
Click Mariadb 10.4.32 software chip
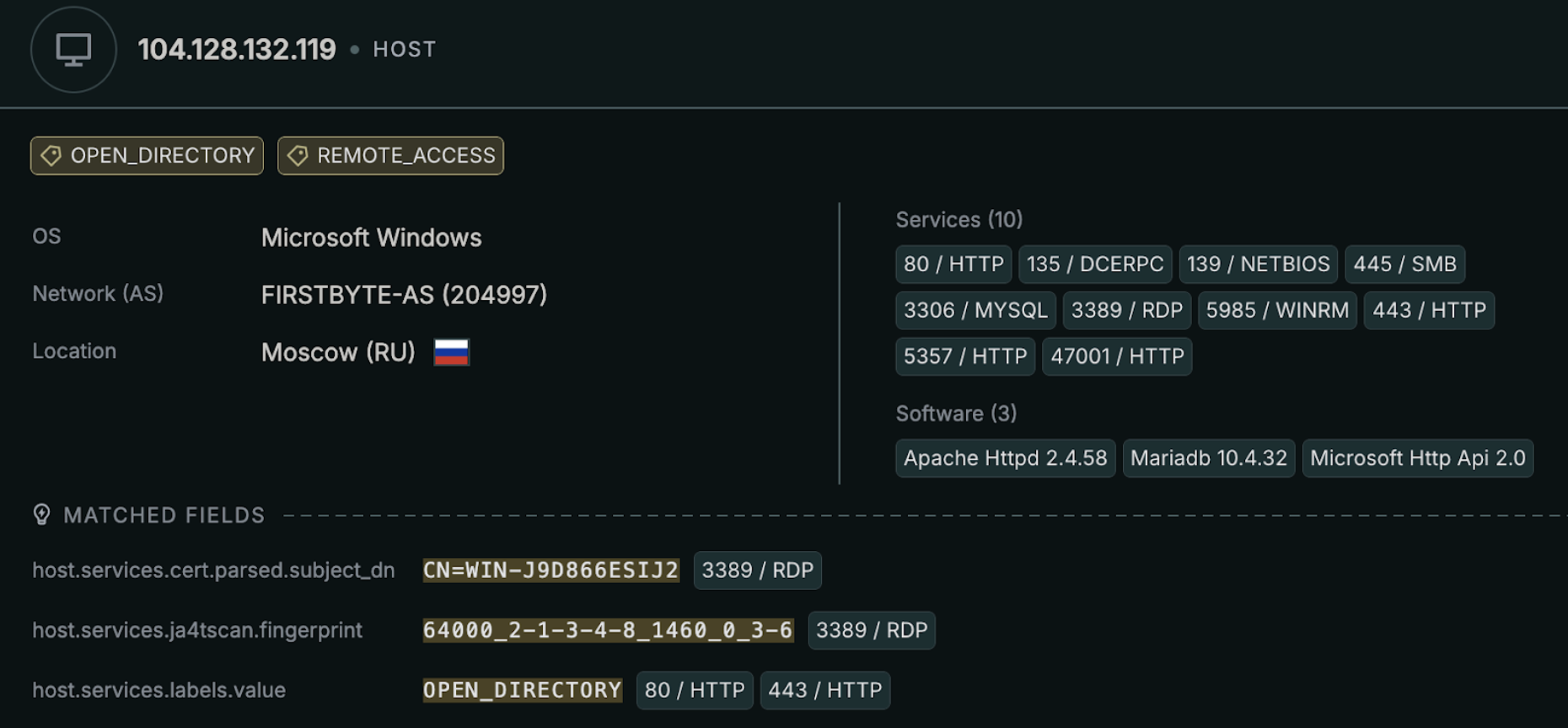[1208, 458]
